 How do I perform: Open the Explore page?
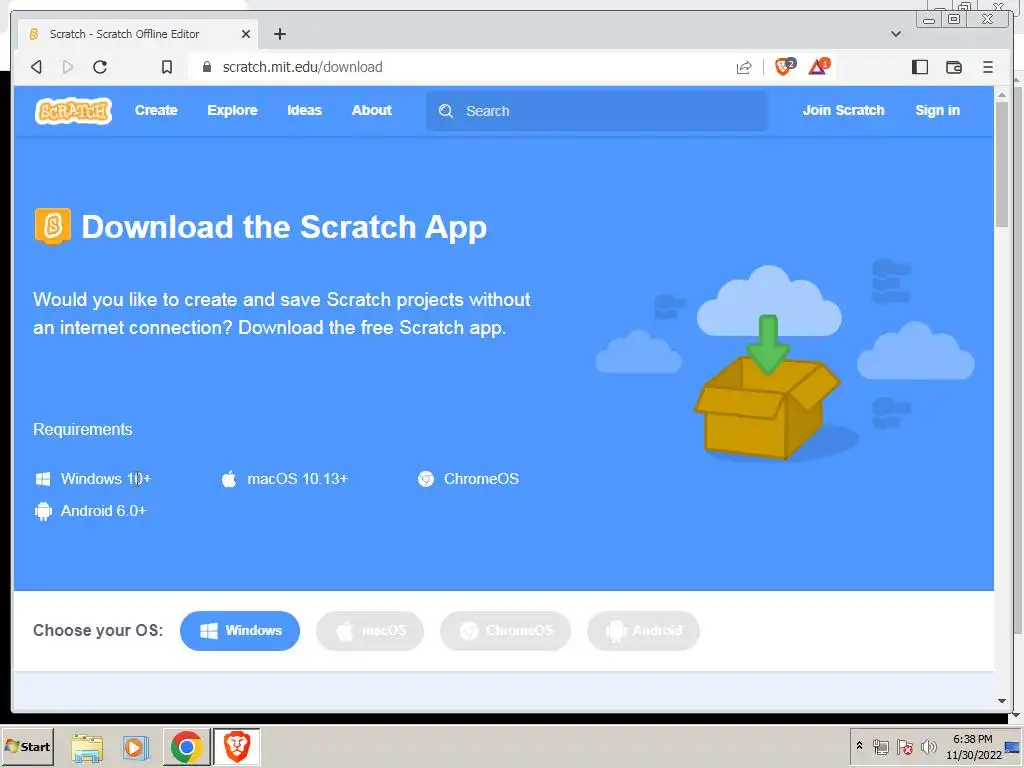pyautogui.click(x=232, y=110)
